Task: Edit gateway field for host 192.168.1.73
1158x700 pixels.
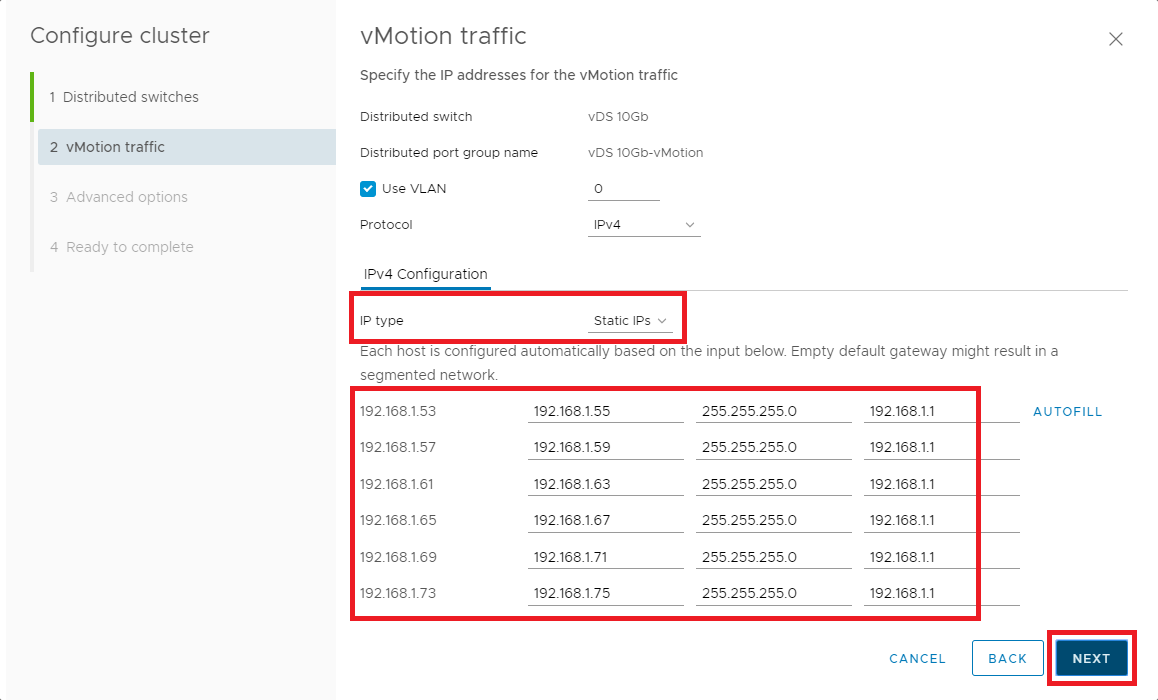Action: point(941,593)
